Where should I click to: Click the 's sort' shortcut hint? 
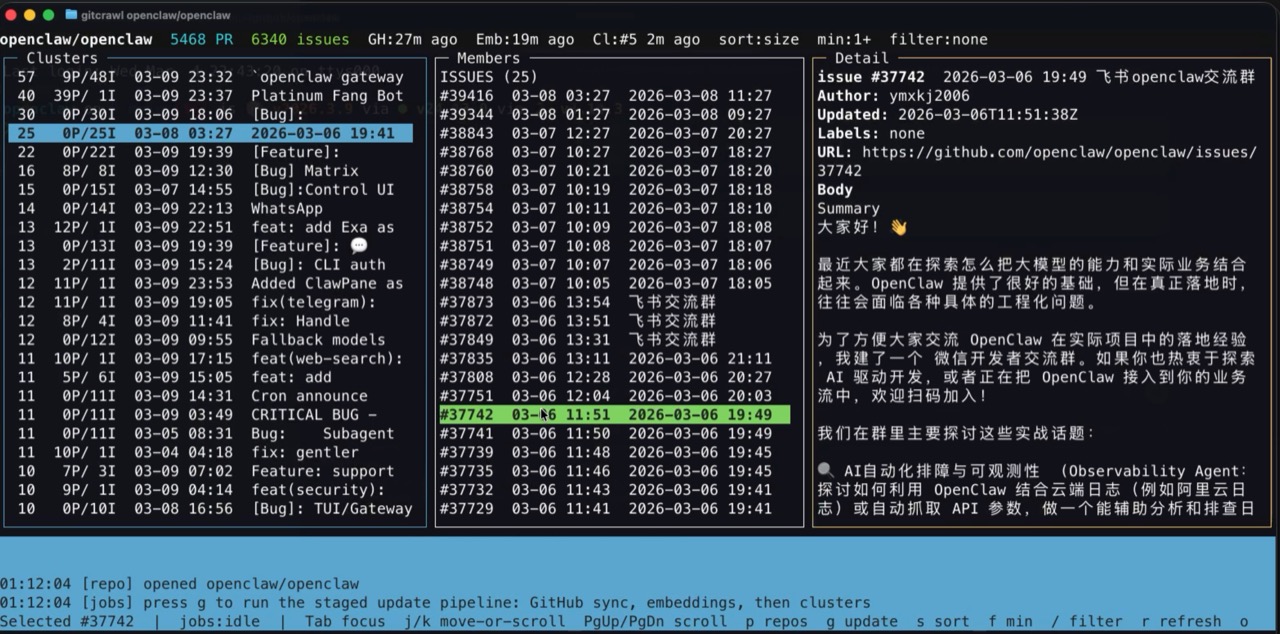coord(943,621)
